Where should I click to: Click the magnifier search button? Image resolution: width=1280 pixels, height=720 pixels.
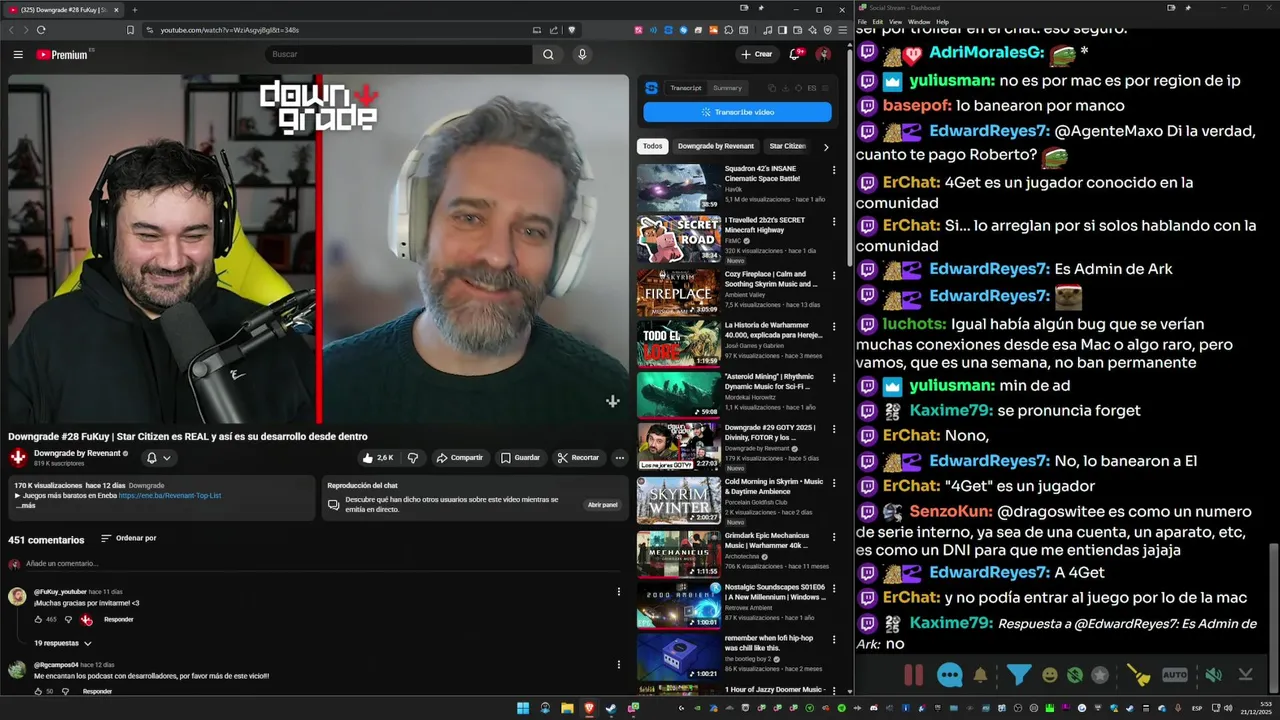point(548,54)
